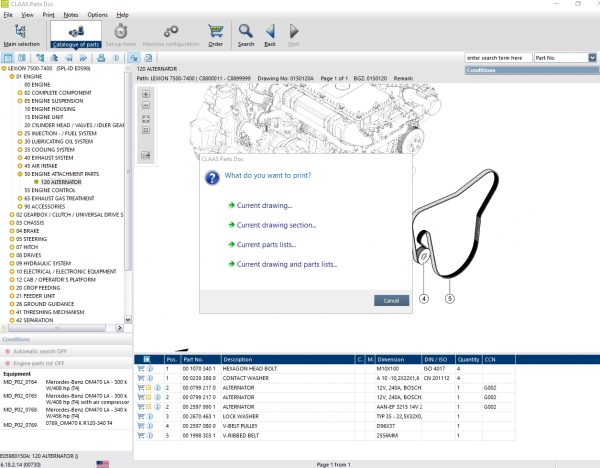Open the Options menu
The width and height of the screenshot is (600, 468).
[x=97, y=15]
